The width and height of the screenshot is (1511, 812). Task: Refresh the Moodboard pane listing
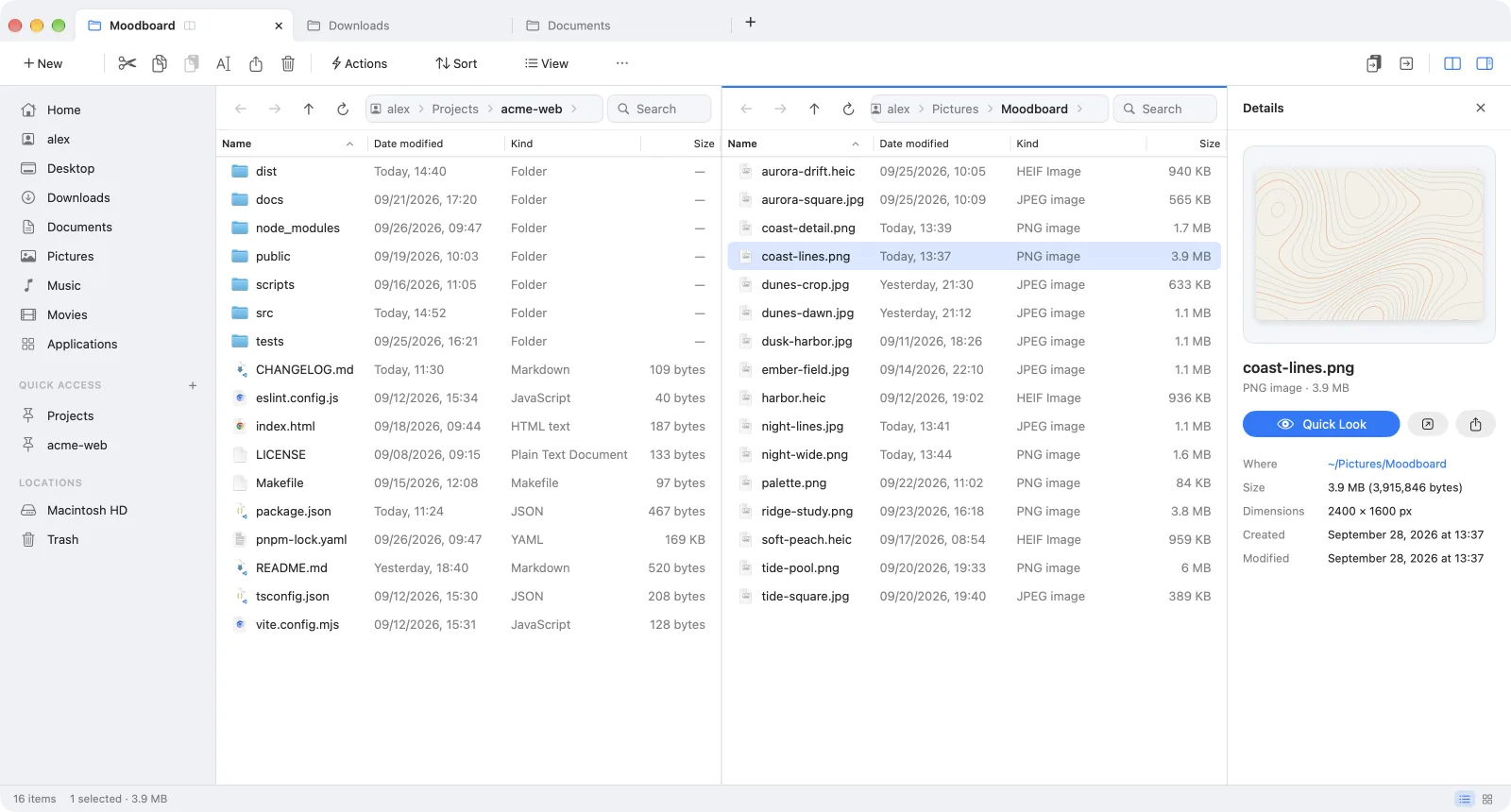(x=848, y=109)
